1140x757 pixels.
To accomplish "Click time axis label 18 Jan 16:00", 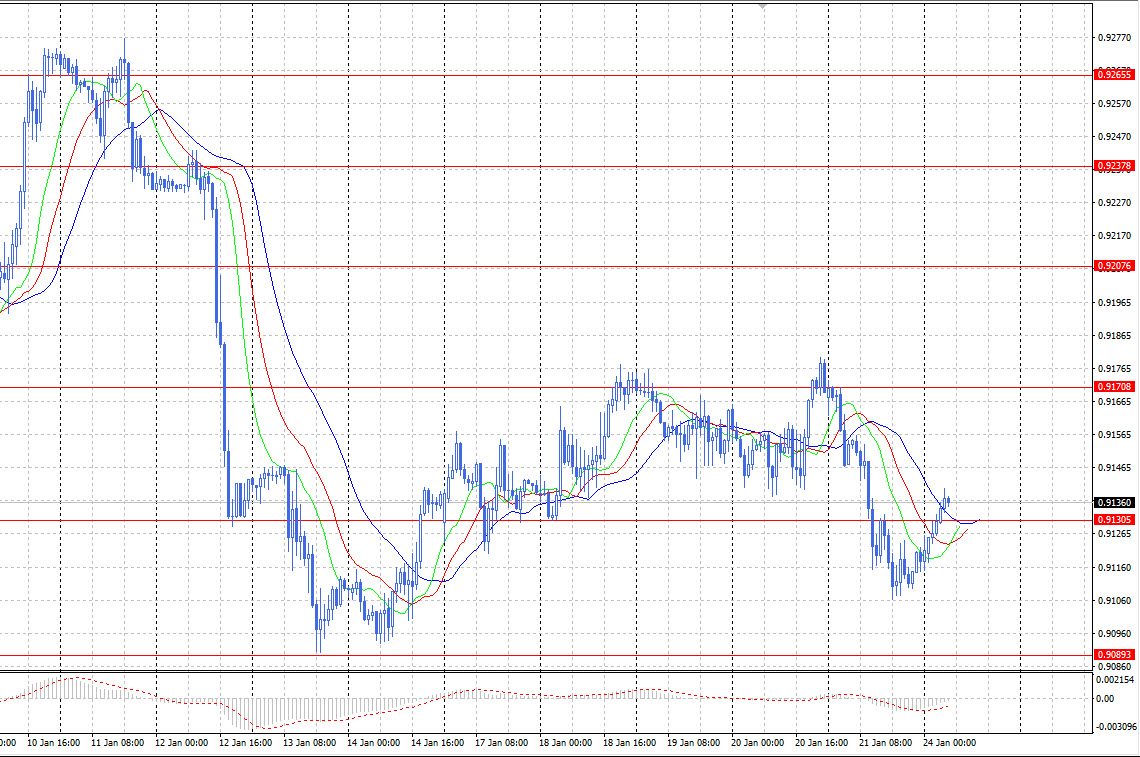I will coord(629,743).
